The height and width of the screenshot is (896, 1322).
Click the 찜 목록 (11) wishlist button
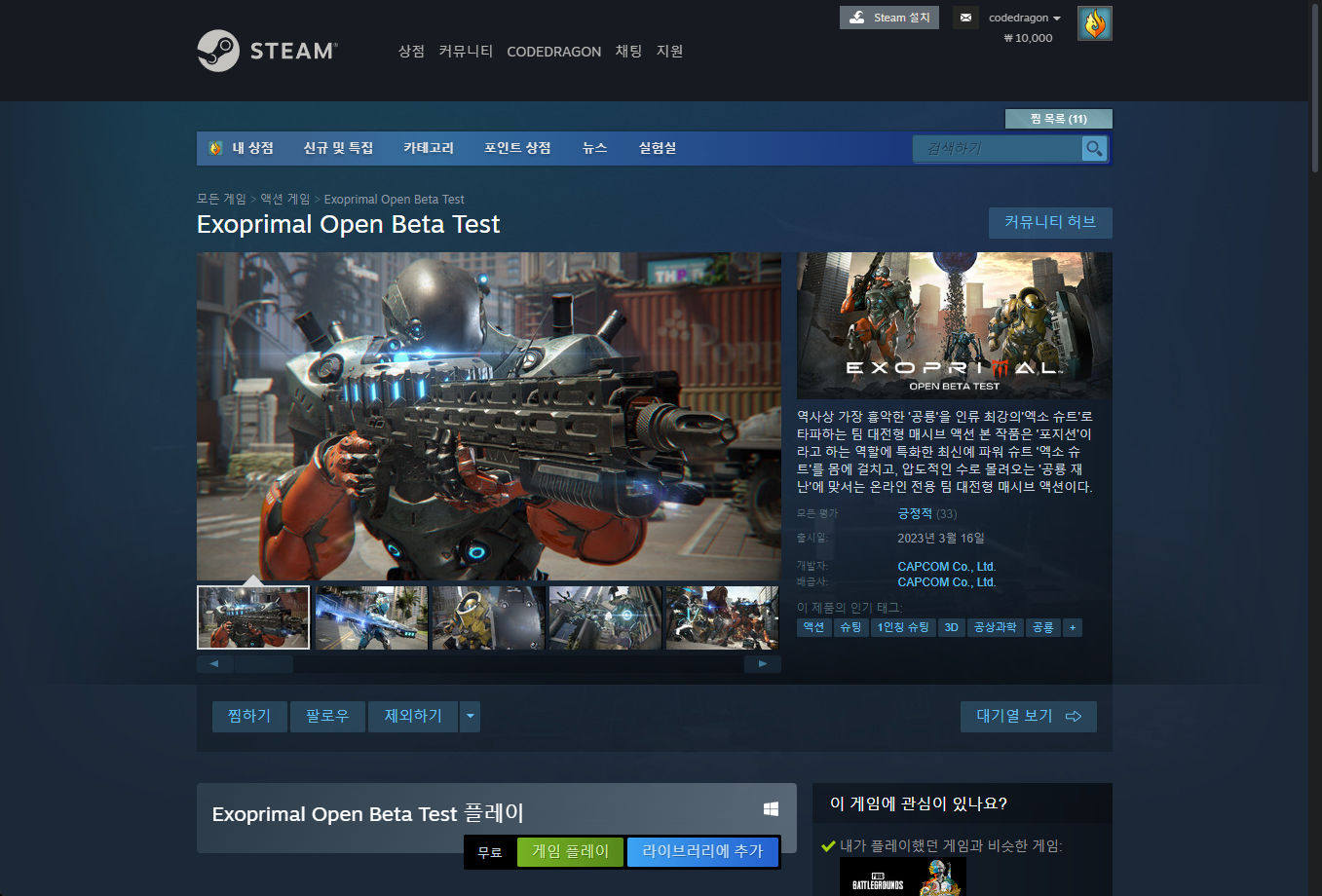point(1058,119)
